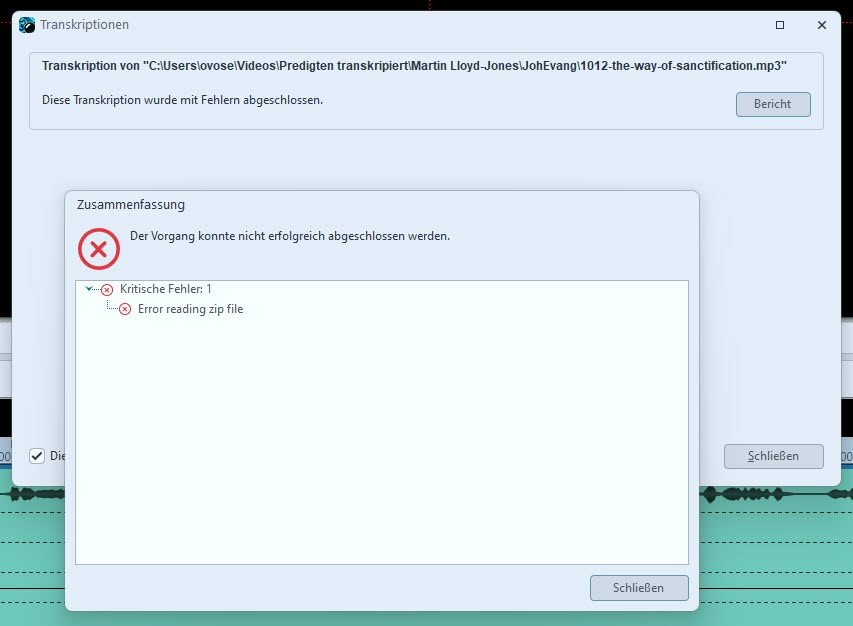The image size is (853, 626).
Task: Collapse the Kritische Fehler tree node arrow
Action: pos(90,288)
